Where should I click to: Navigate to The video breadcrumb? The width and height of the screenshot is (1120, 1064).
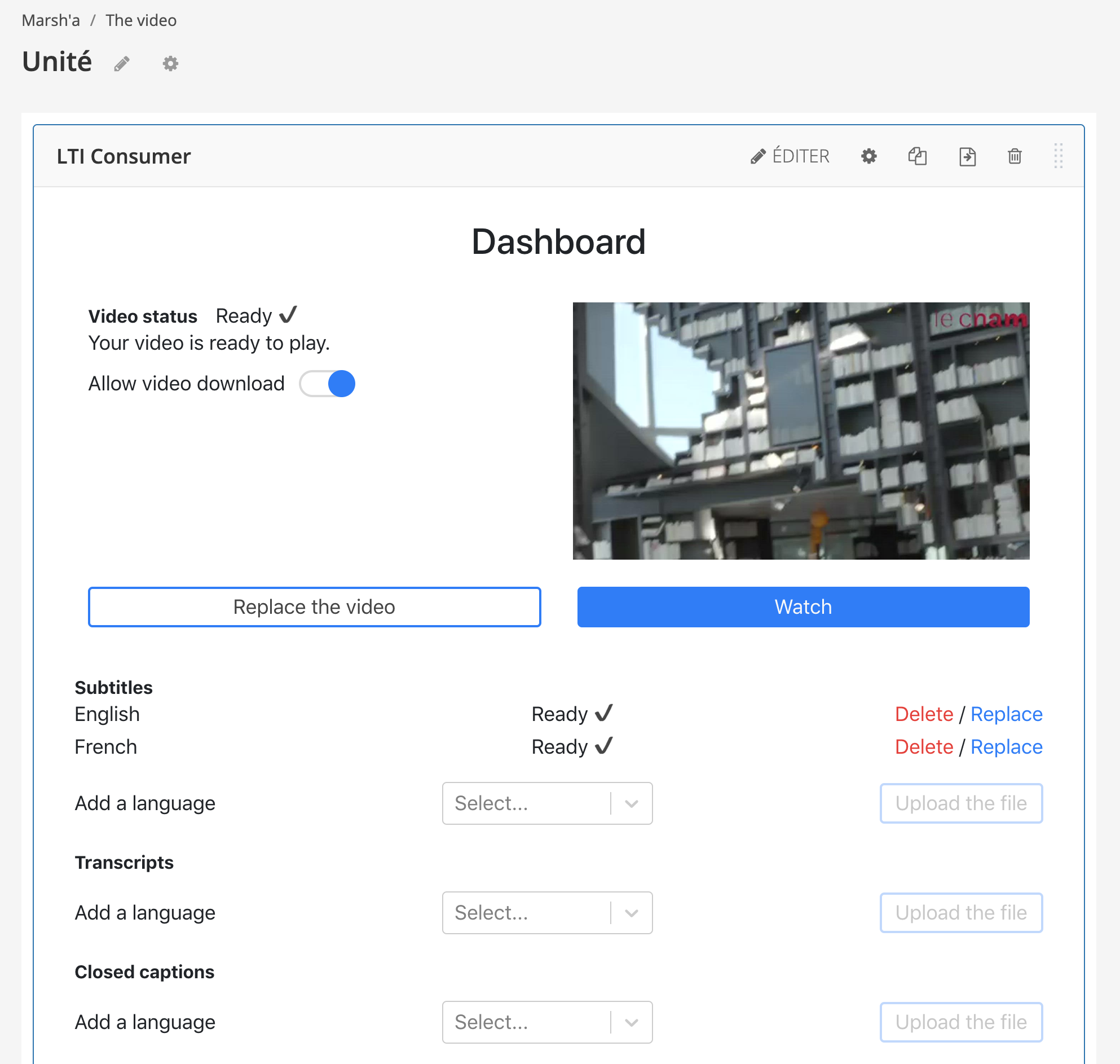point(140,20)
